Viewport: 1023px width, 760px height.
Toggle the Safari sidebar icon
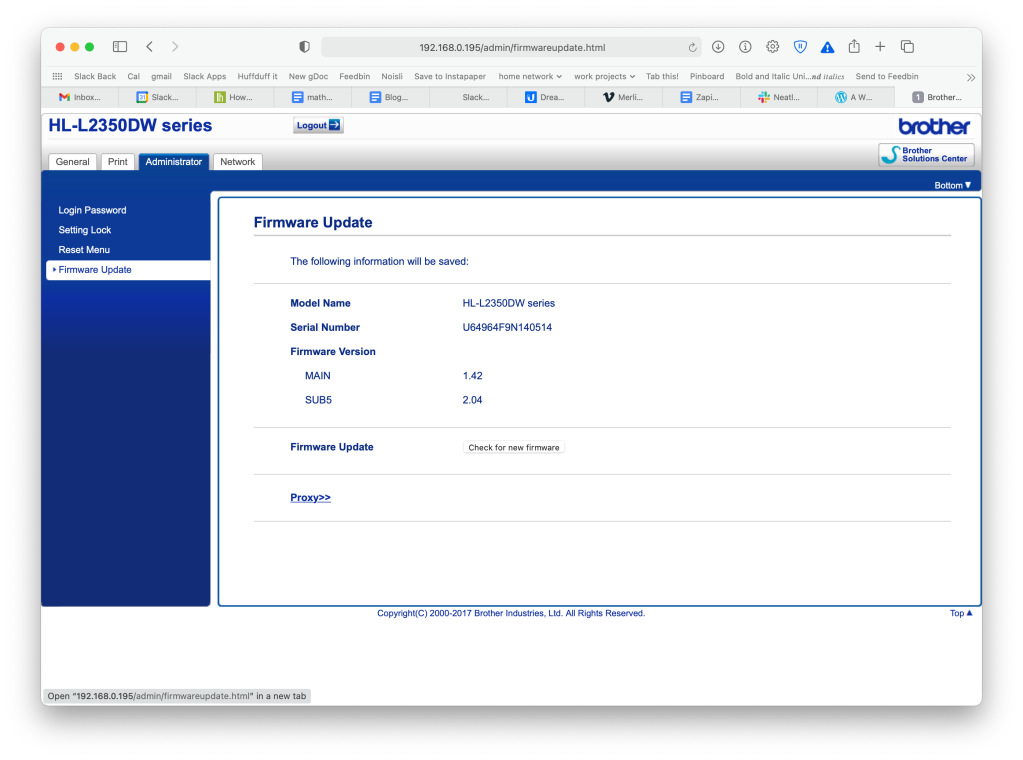pyautogui.click(x=119, y=46)
